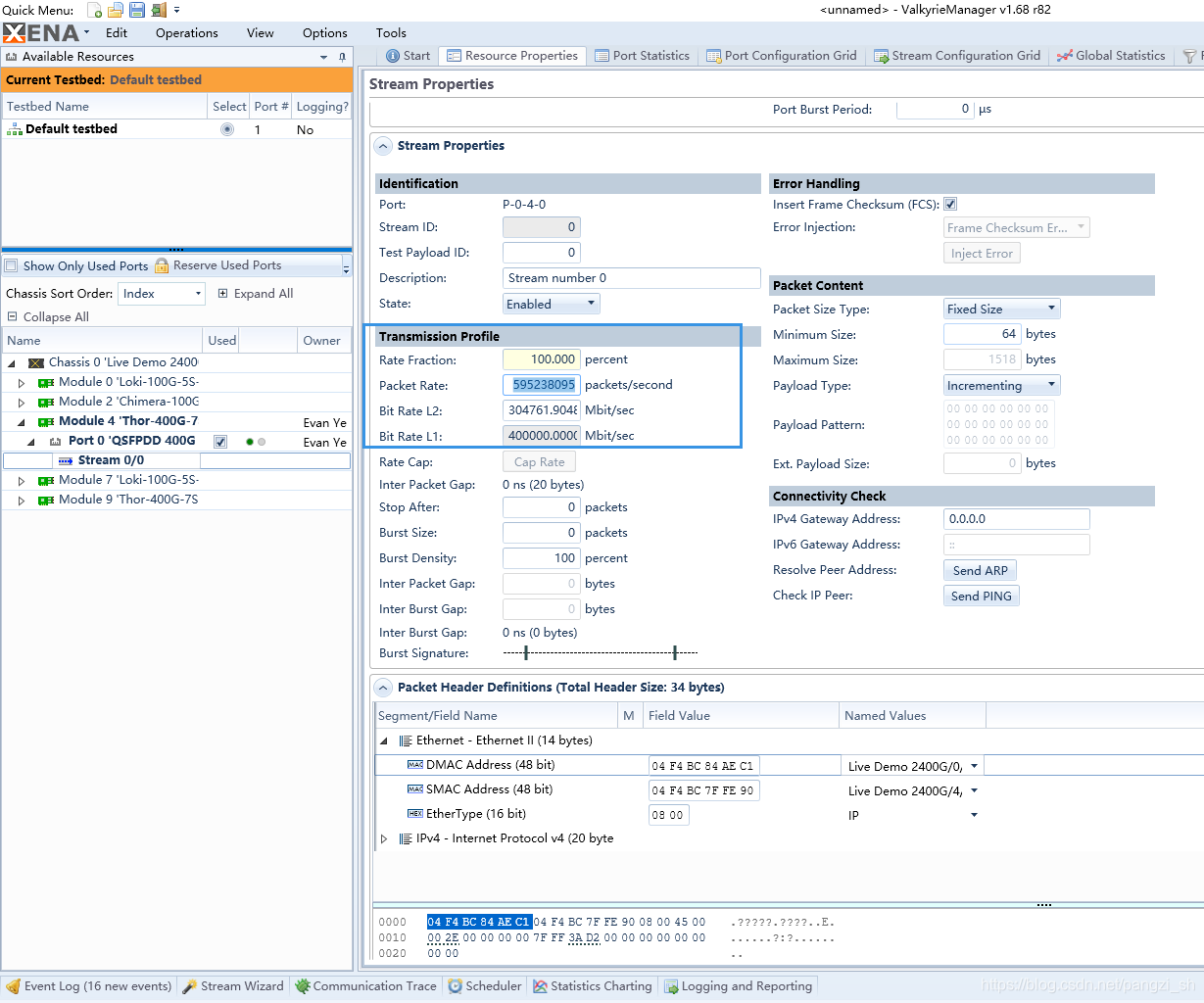Screen dimensions: 1204x1003
Task: Click the Save disk icon in Quick Menu
Action: pos(137,10)
